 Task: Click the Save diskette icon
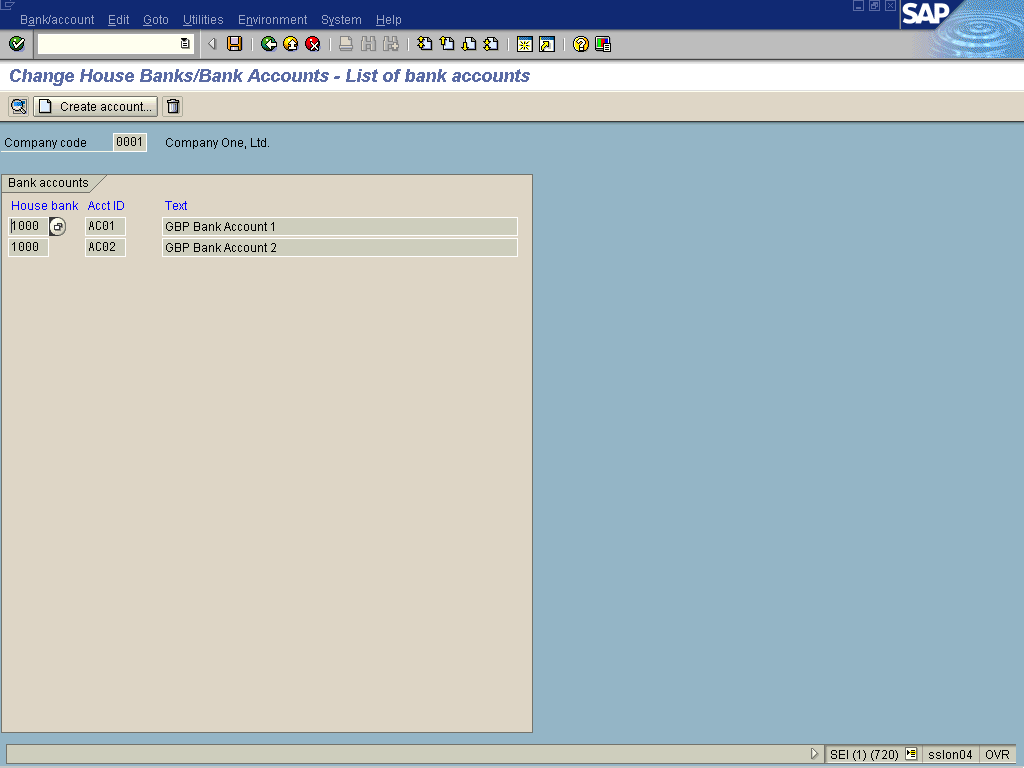[x=234, y=44]
